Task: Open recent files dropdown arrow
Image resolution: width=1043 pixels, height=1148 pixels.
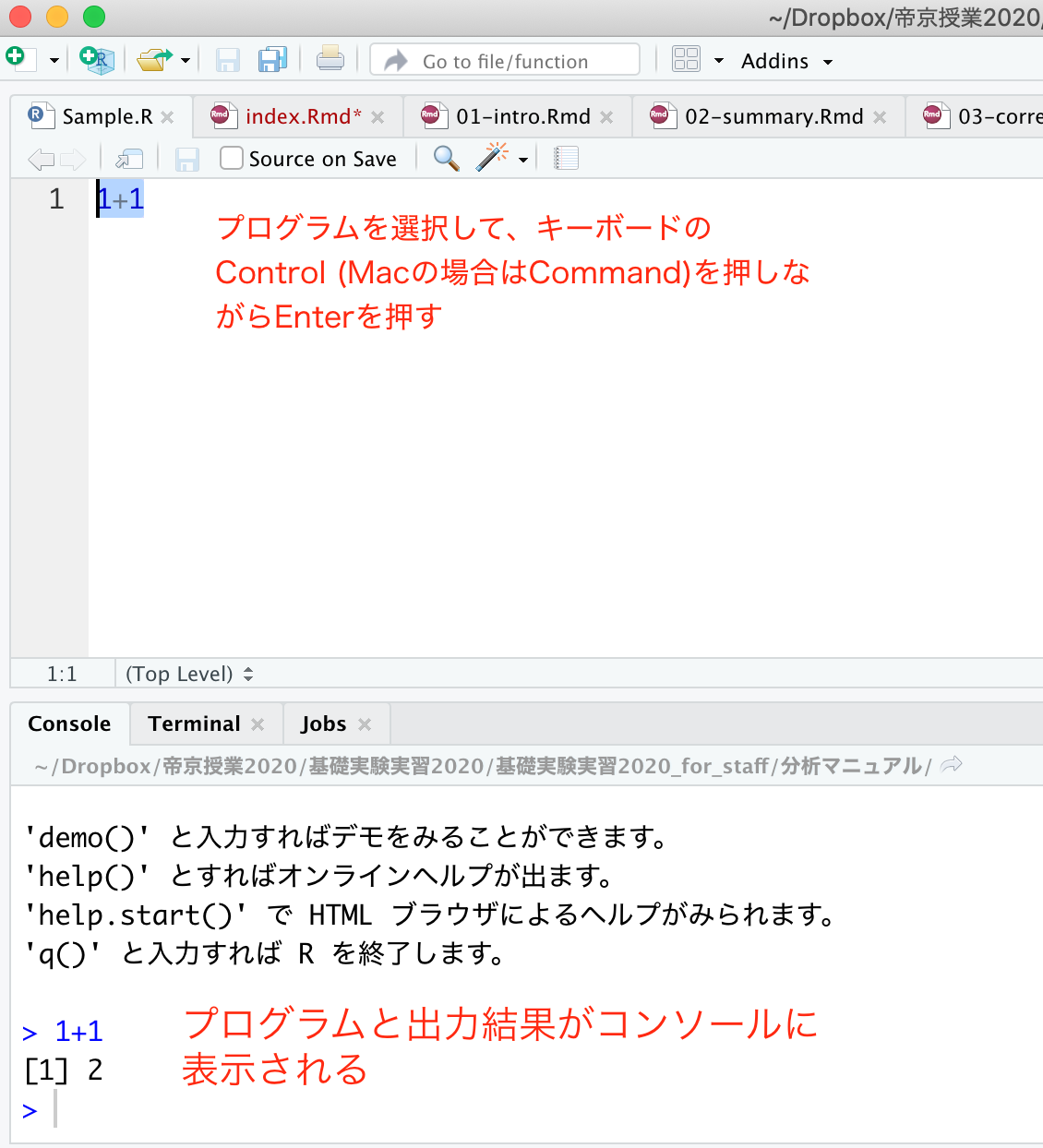Action: (186, 61)
